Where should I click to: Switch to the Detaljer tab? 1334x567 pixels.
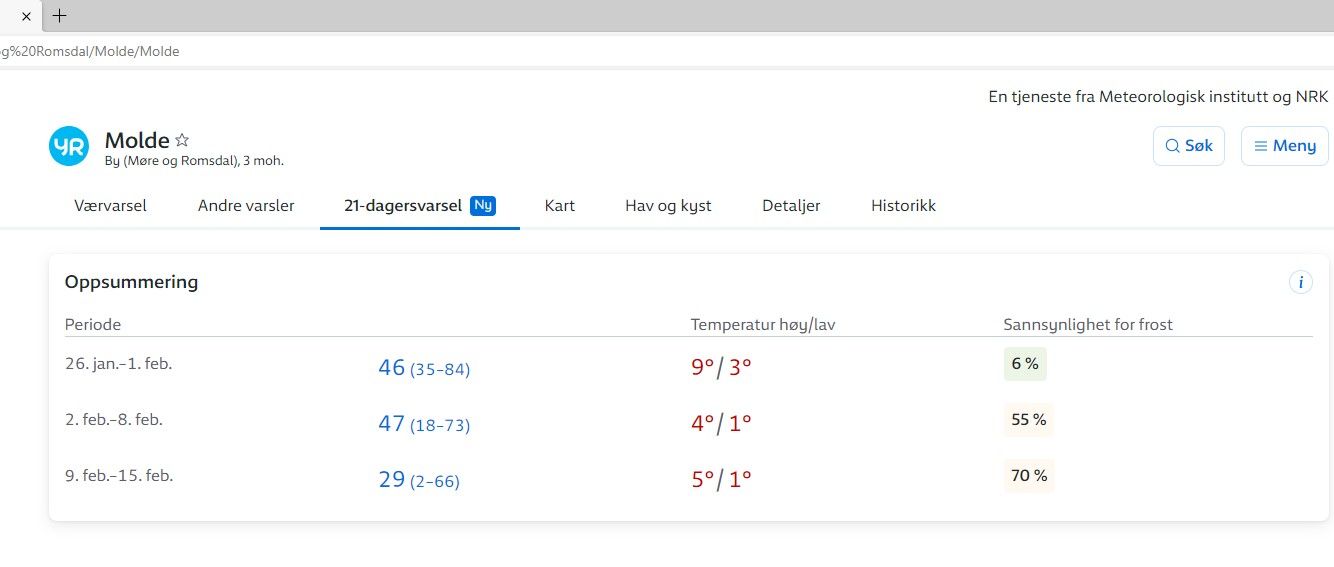(x=791, y=206)
